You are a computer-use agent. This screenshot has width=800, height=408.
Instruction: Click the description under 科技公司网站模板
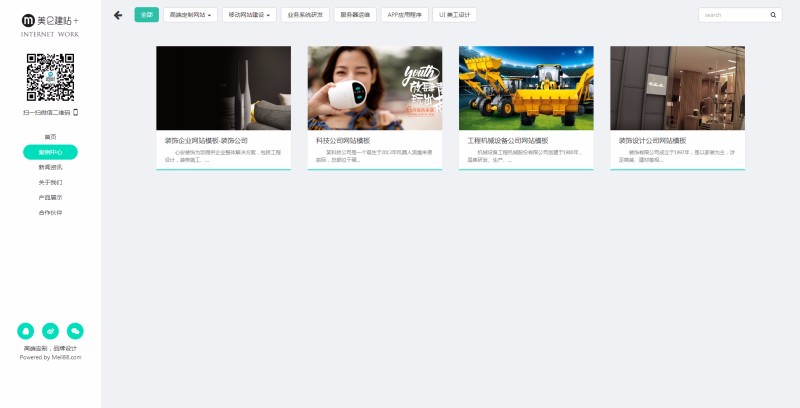374,156
